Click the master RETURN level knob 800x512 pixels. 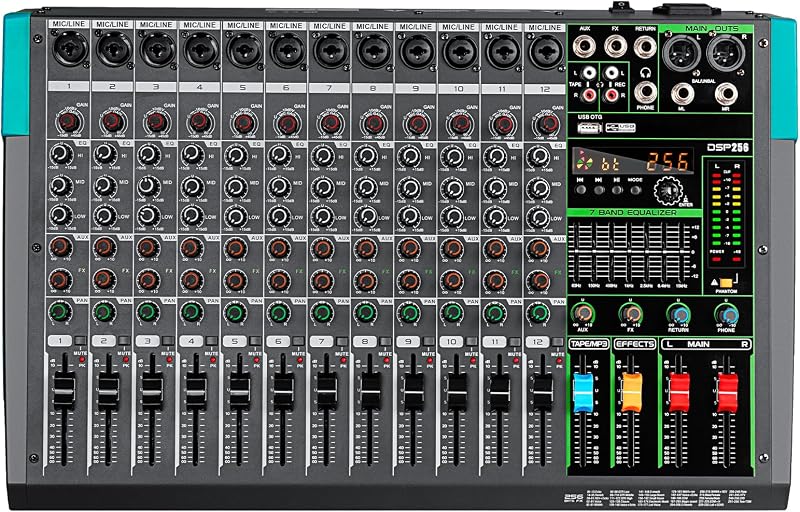click(x=678, y=315)
